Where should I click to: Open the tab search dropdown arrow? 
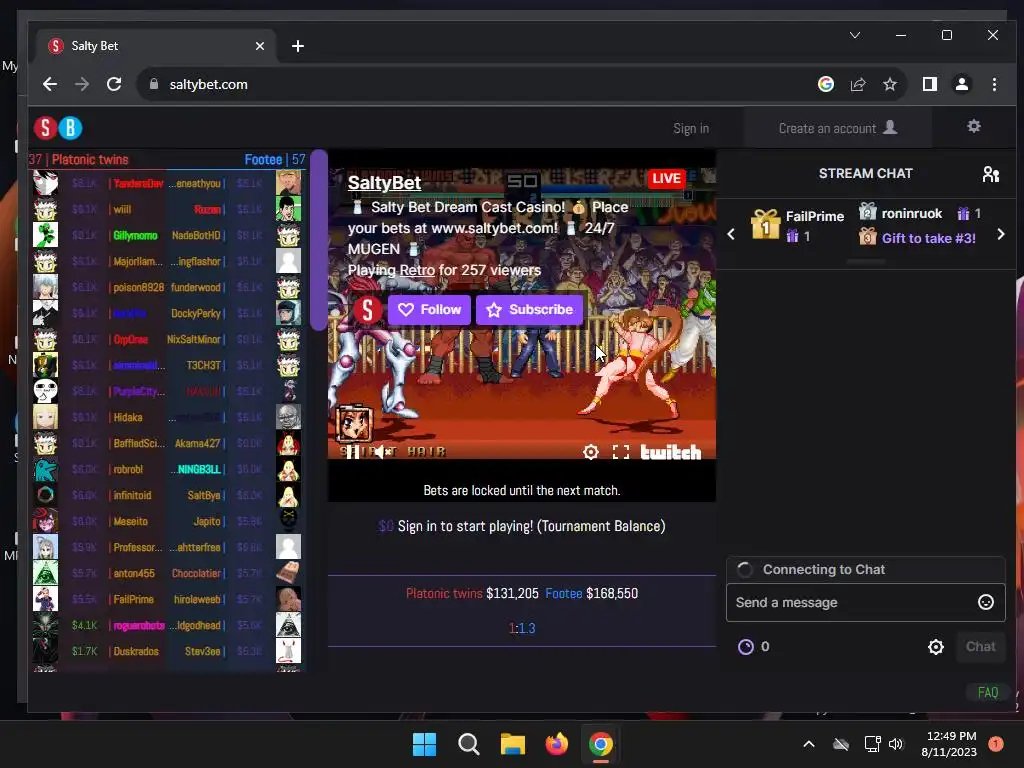tap(855, 35)
